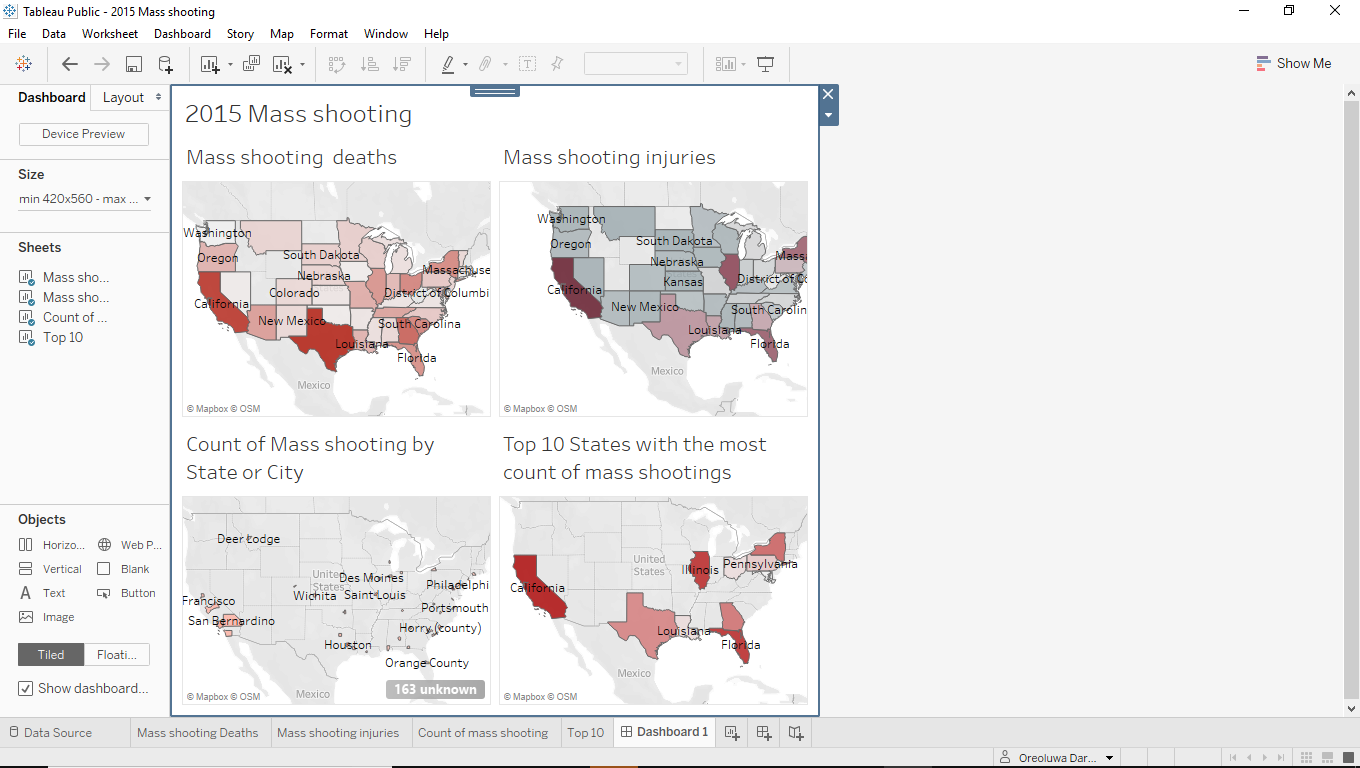Open the Size dropdown showing min 420x560
This screenshot has width=1360, height=768.
(x=83, y=199)
